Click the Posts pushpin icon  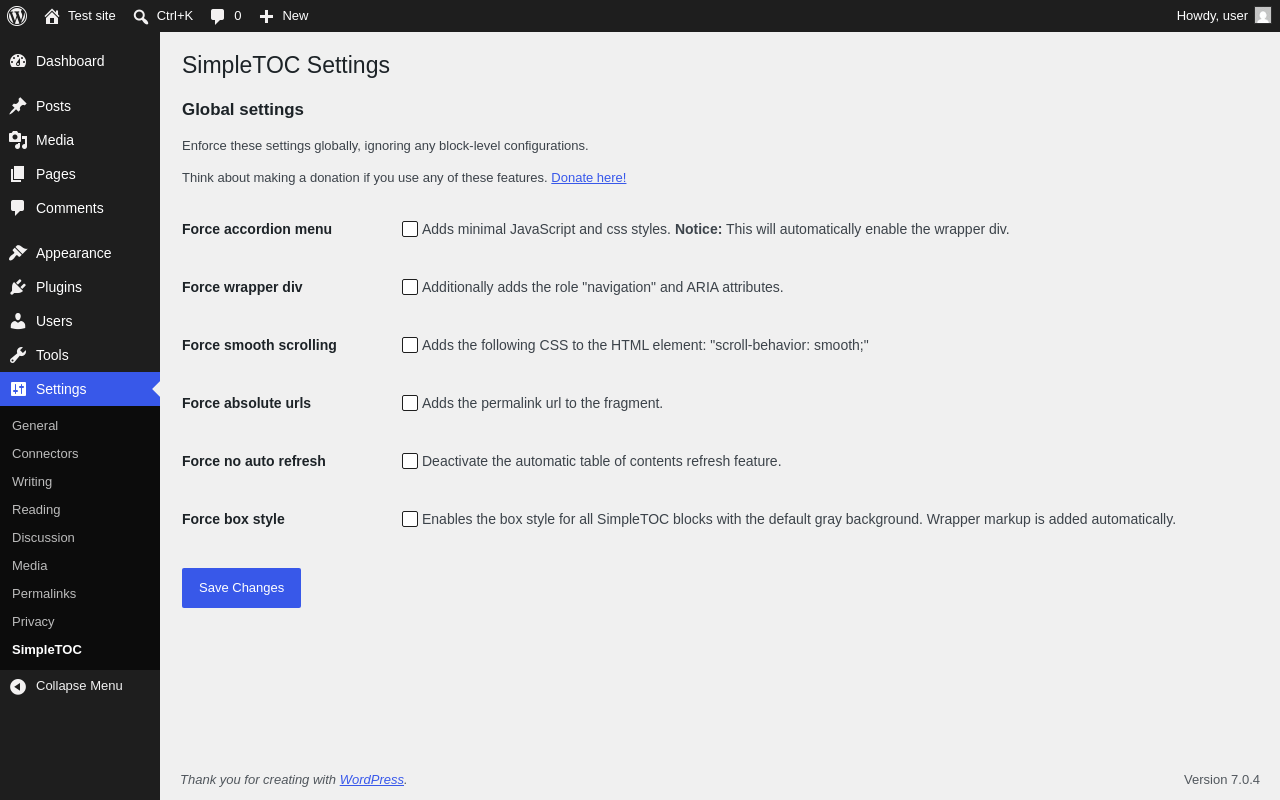point(18,106)
